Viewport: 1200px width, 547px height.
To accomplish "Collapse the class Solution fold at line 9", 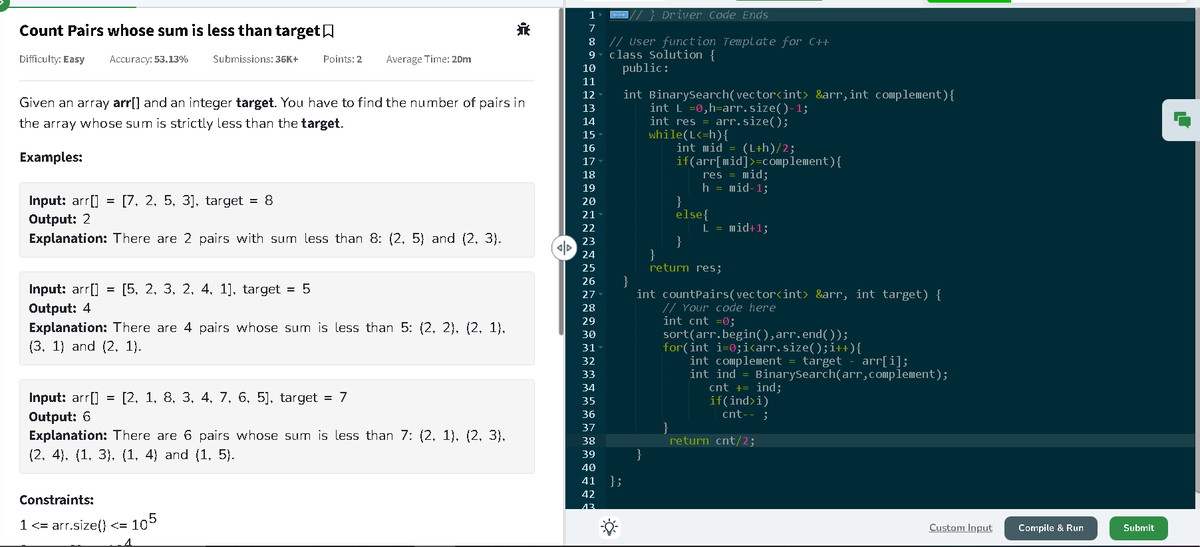I will pyautogui.click(x=603, y=55).
